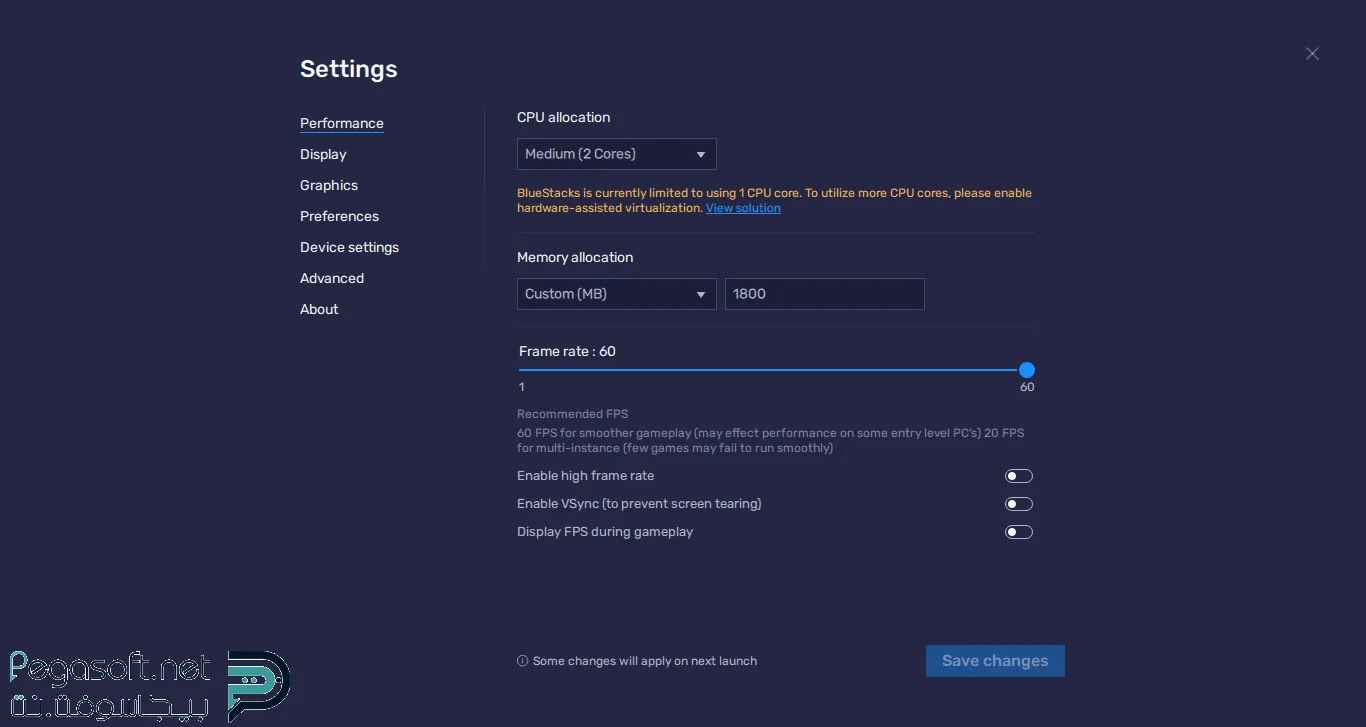Screen dimensions: 1366x727
Task: Select the Device settings tab
Action: (x=349, y=247)
